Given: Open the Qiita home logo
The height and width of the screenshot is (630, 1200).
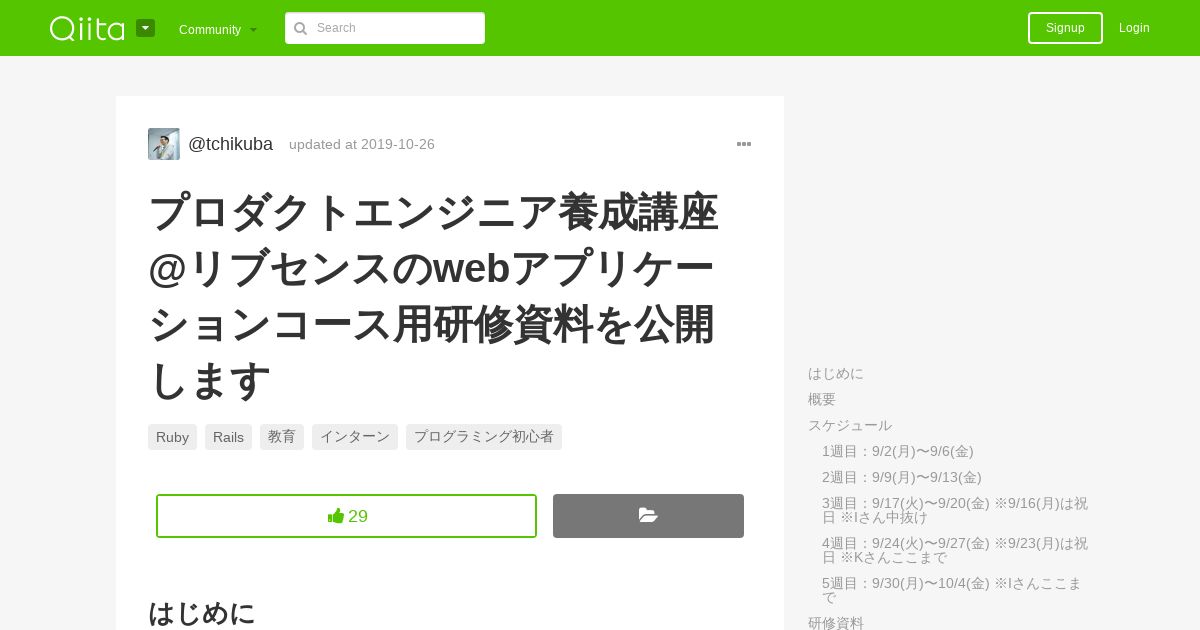Looking at the screenshot, I should (x=87, y=28).
